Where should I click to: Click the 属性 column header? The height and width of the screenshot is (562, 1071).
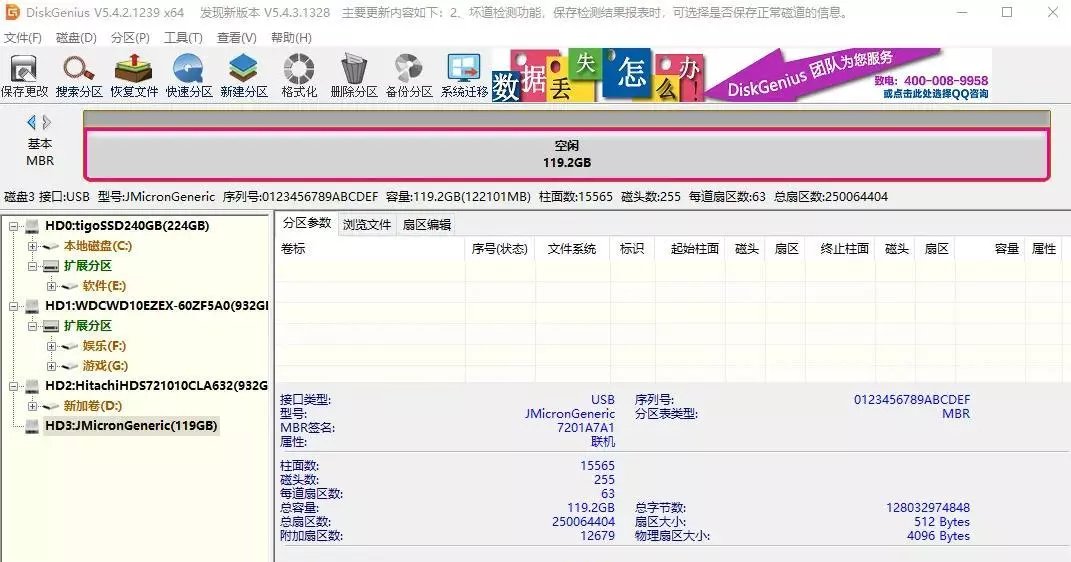pyautogui.click(x=1044, y=249)
